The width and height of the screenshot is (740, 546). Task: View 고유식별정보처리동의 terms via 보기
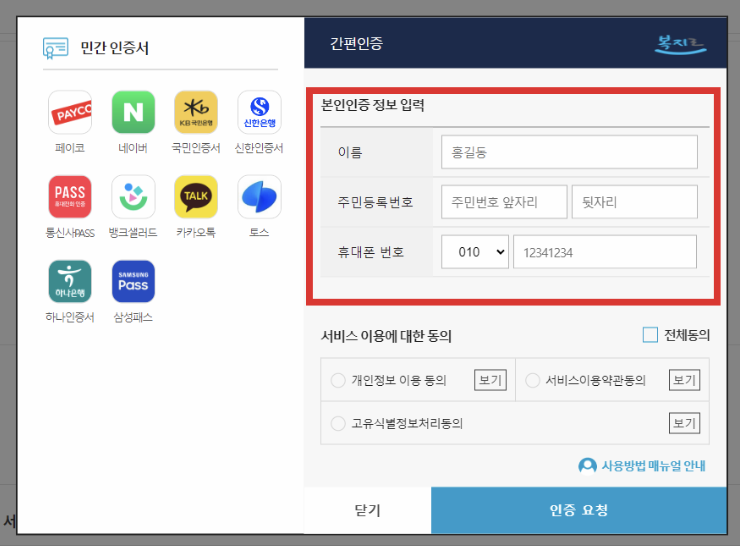point(684,423)
